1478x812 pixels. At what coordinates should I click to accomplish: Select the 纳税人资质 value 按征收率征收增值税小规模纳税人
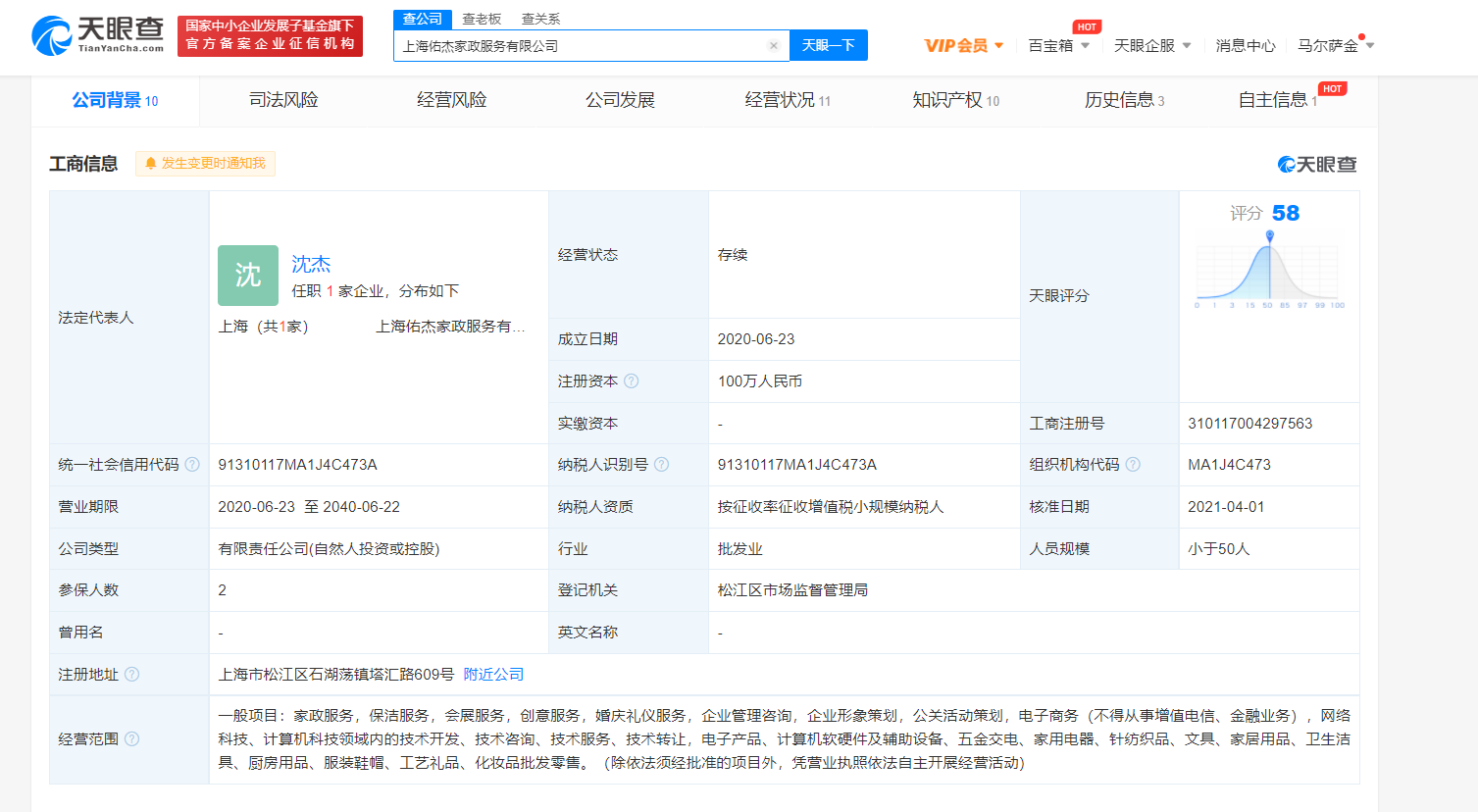831,507
